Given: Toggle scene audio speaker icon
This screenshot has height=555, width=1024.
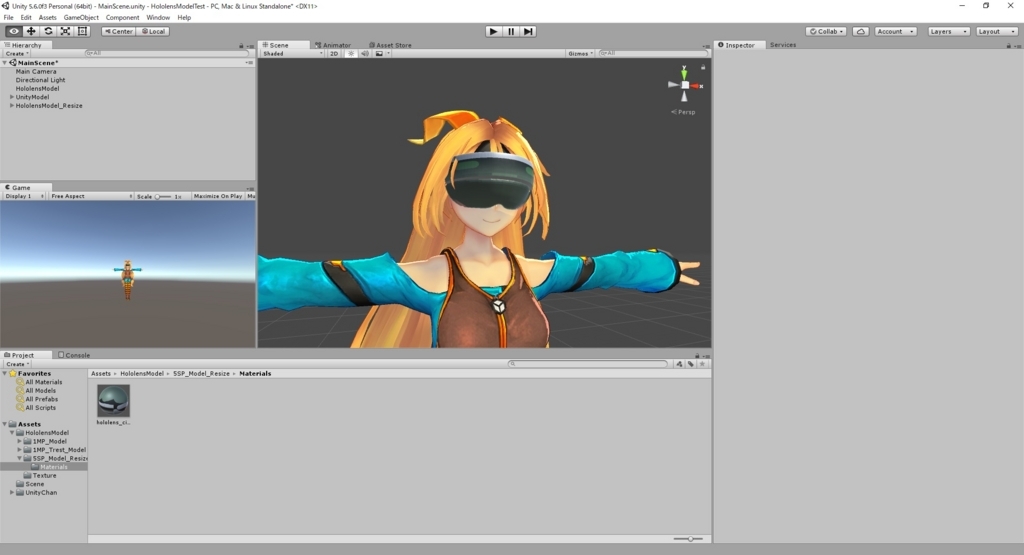Looking at the screenshot, I should click(x=365, y=54).
